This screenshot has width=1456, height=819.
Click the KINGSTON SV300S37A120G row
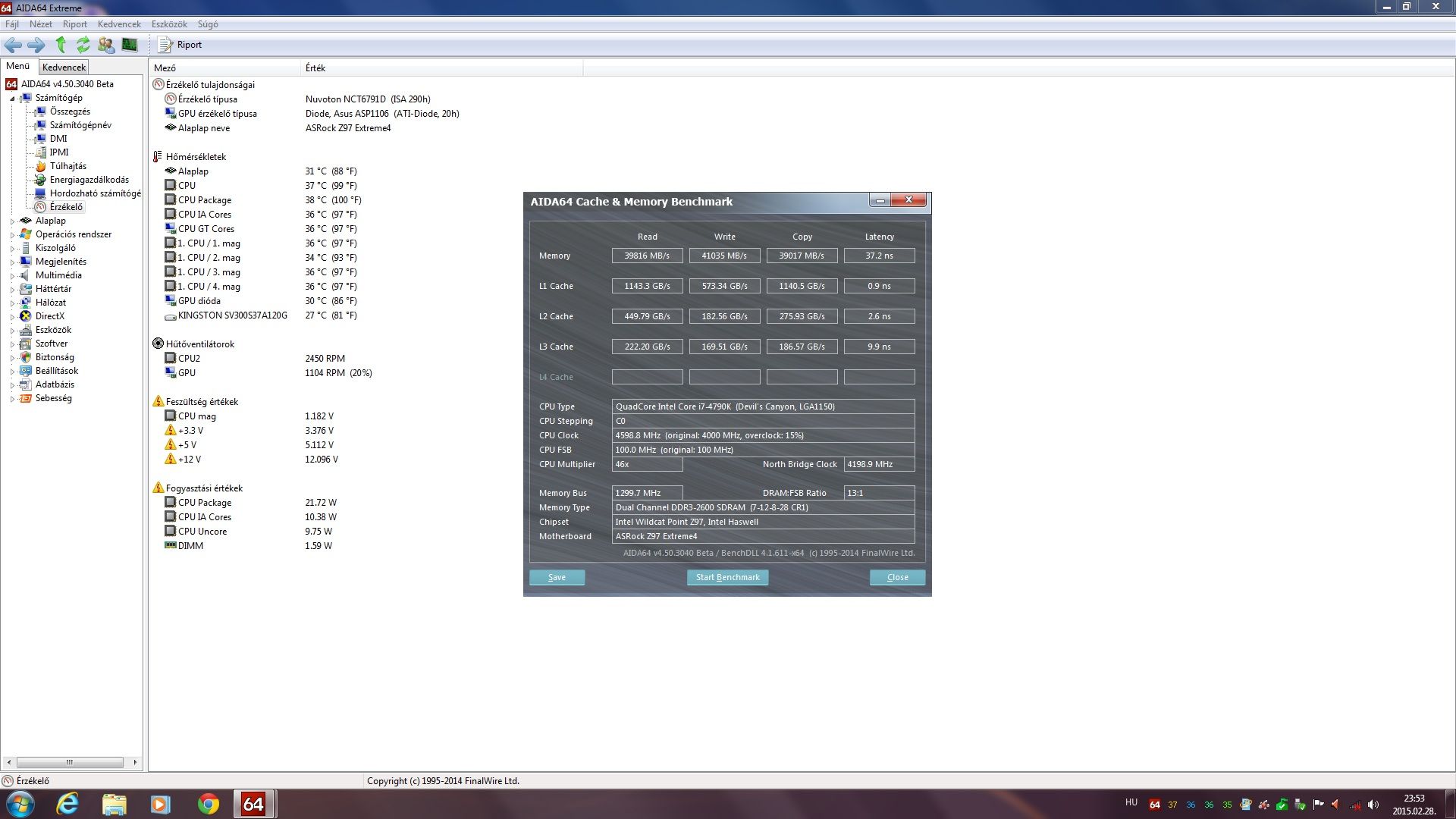pyautogui.click(x=260, y=315)
